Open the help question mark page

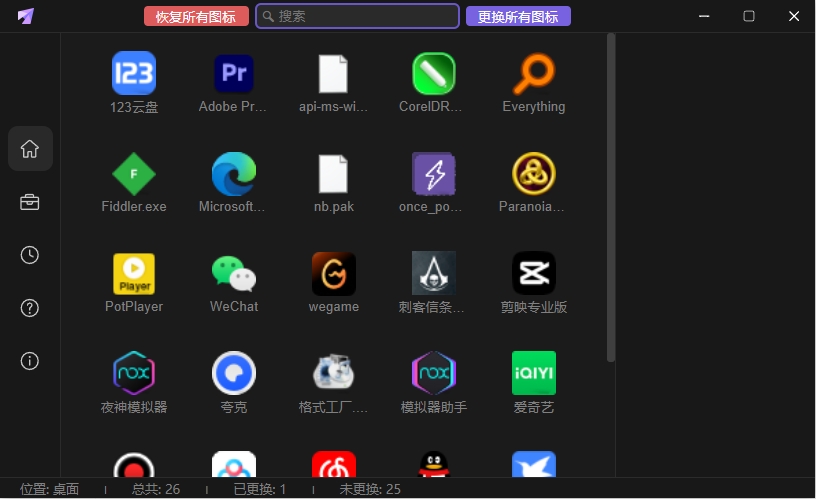pyautogui.click(x=30, y=308)
